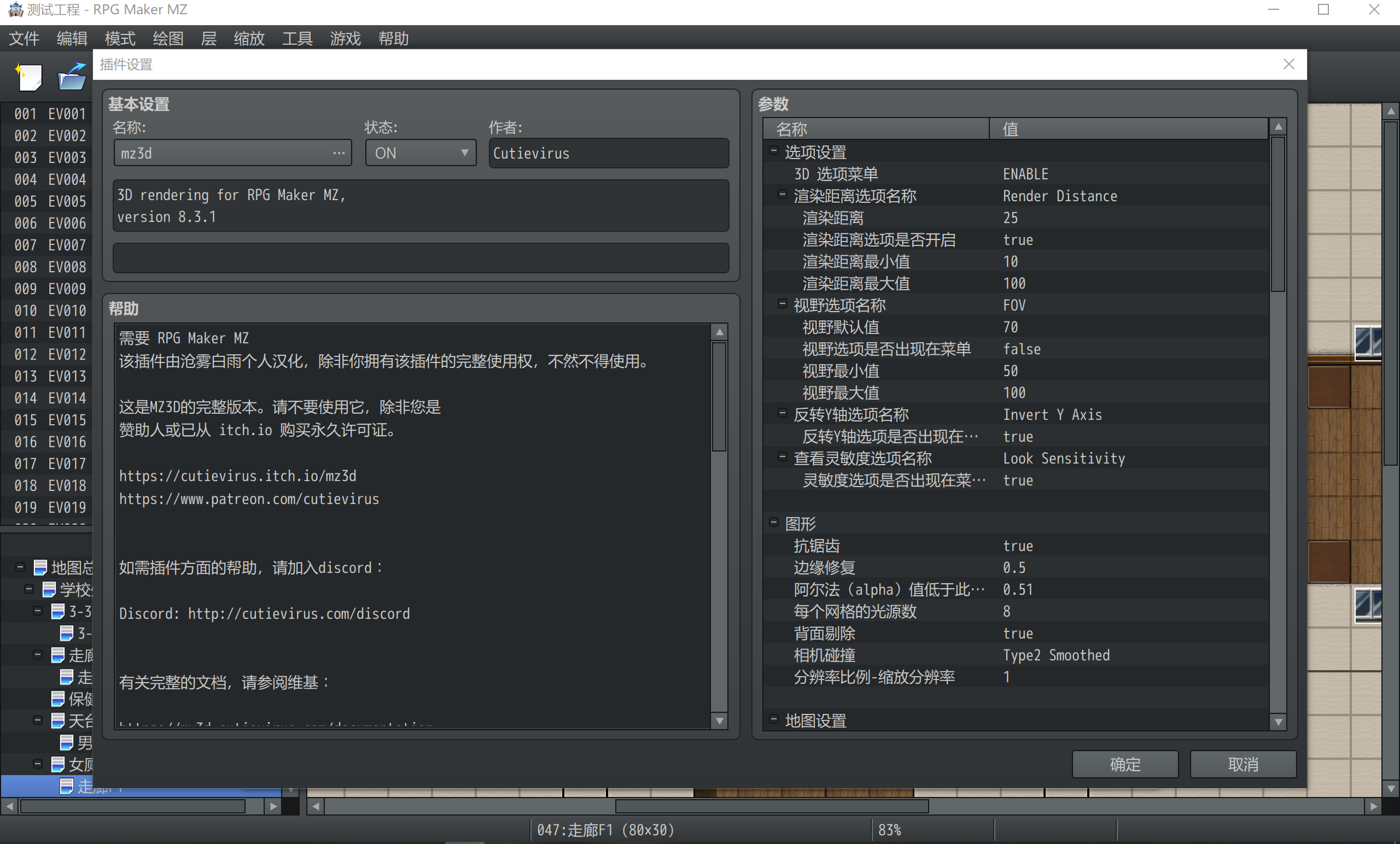The height and width of the screenshot is (844, 1400).
Task: Select the 保健 map tree item
Action: coord(73,699)
